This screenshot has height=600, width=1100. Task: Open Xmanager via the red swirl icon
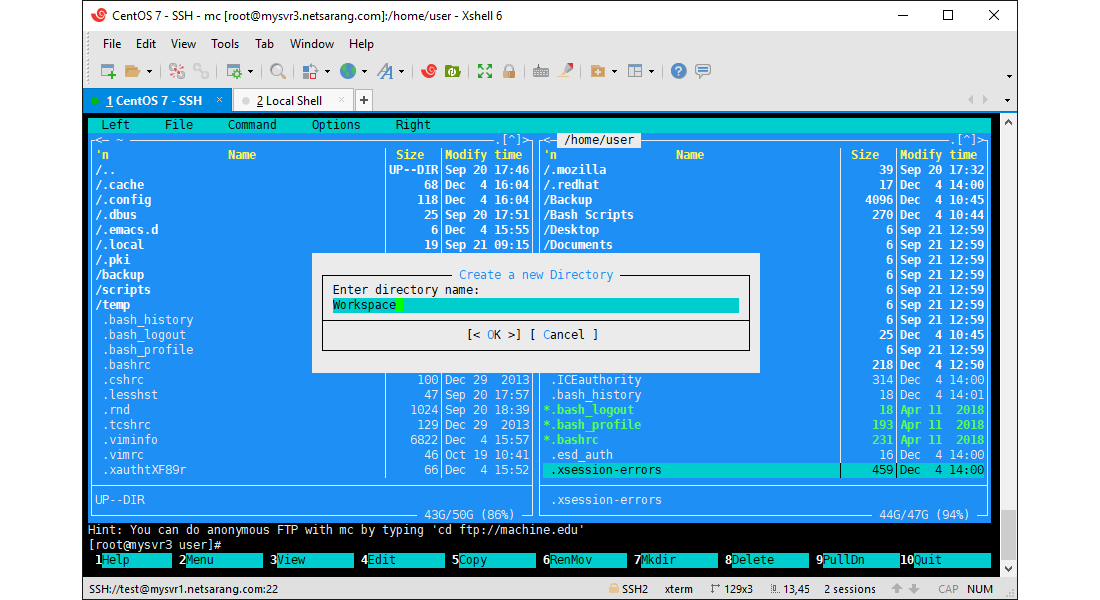point(429,71)
